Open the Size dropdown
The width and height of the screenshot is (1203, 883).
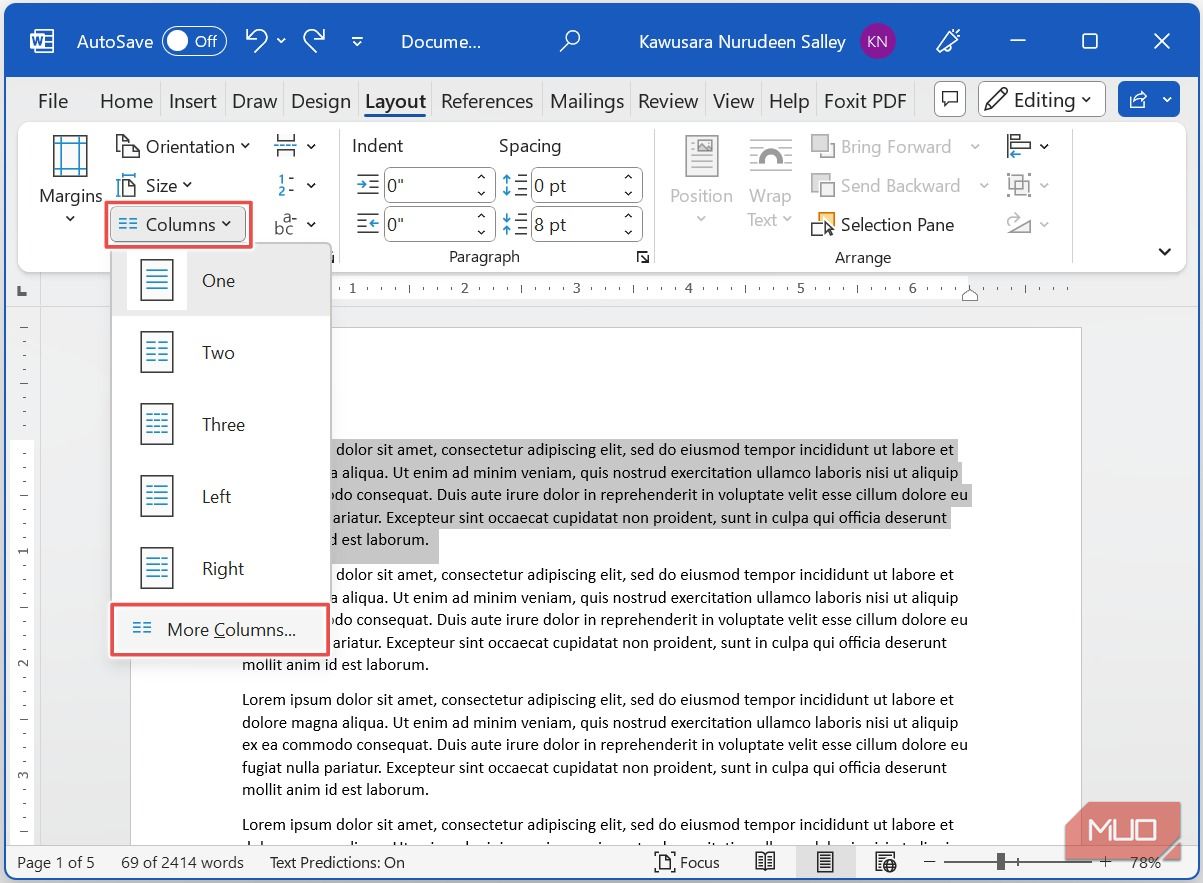(x=166, y=185)
